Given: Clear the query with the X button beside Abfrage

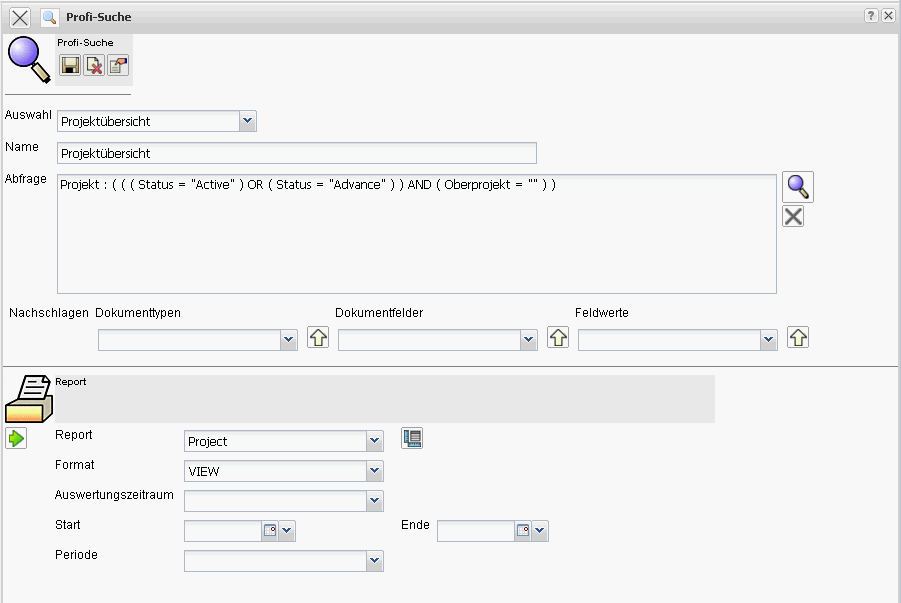Looking at the screenshot, I should [x=793, y=216].
